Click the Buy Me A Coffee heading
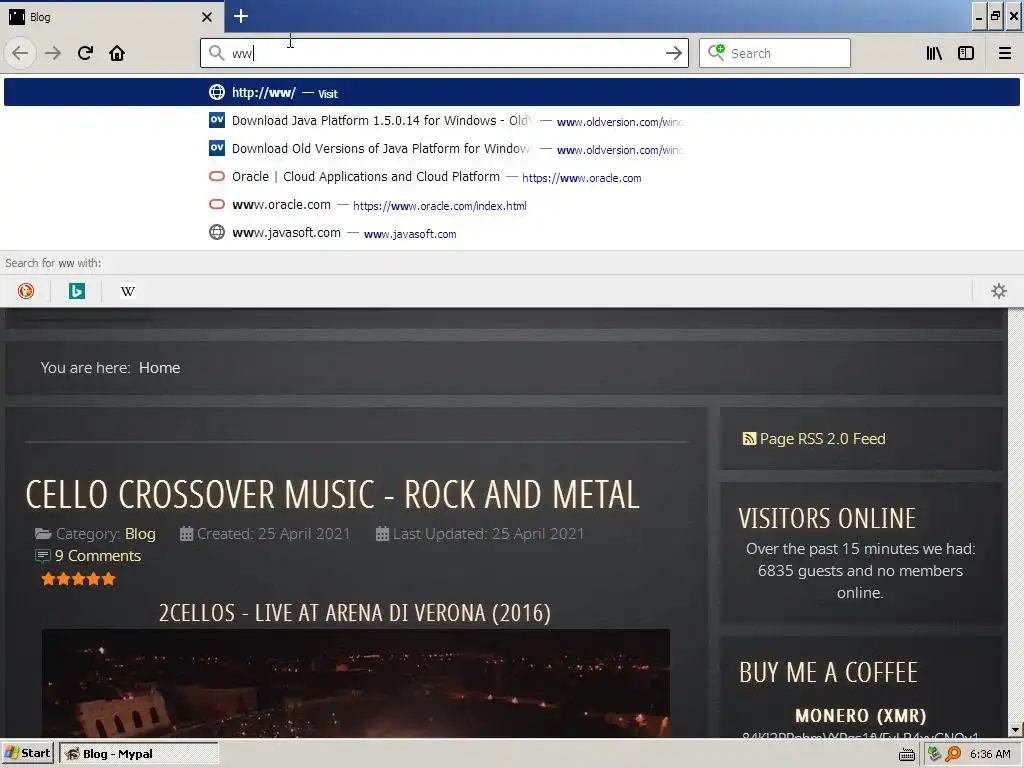This screenshot has width=1024, height=768. (828, 673)
